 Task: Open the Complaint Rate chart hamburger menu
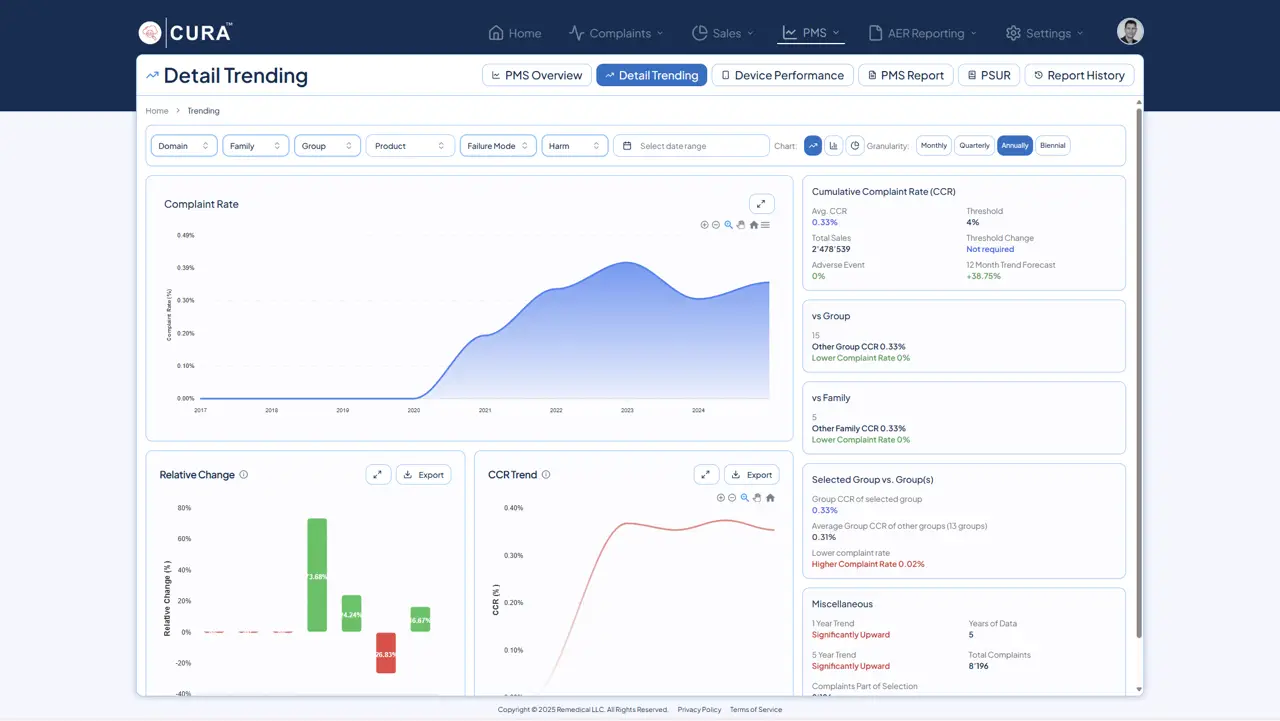[766, 225]
